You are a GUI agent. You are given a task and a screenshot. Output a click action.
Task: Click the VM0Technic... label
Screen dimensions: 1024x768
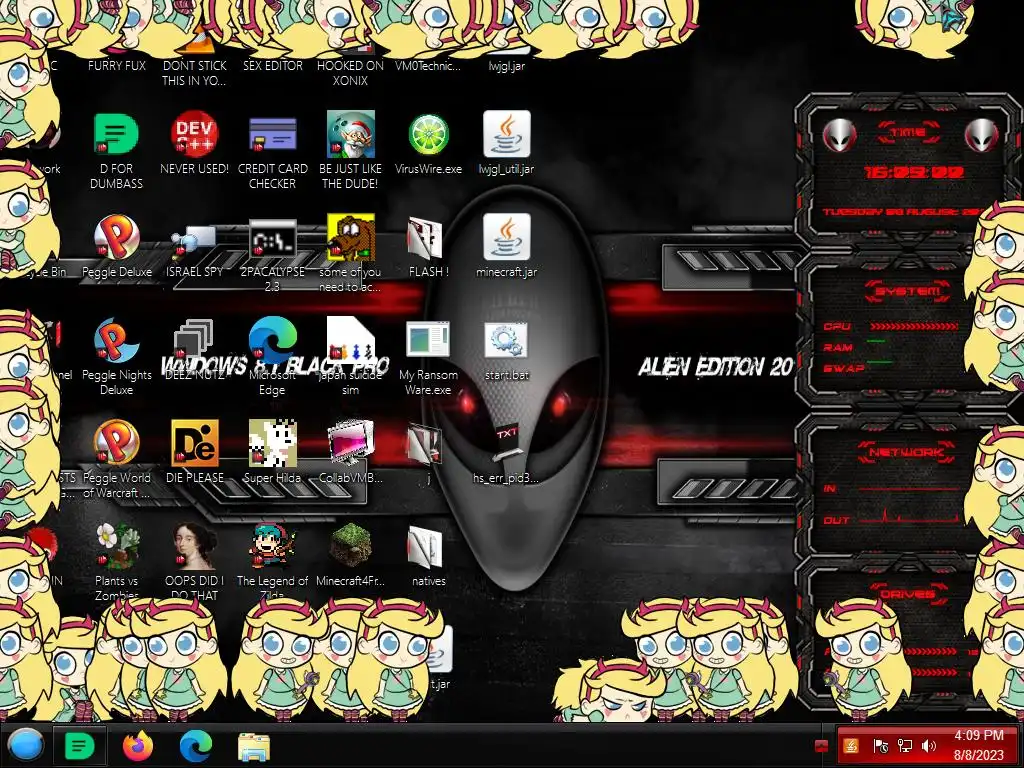[428, 65]
